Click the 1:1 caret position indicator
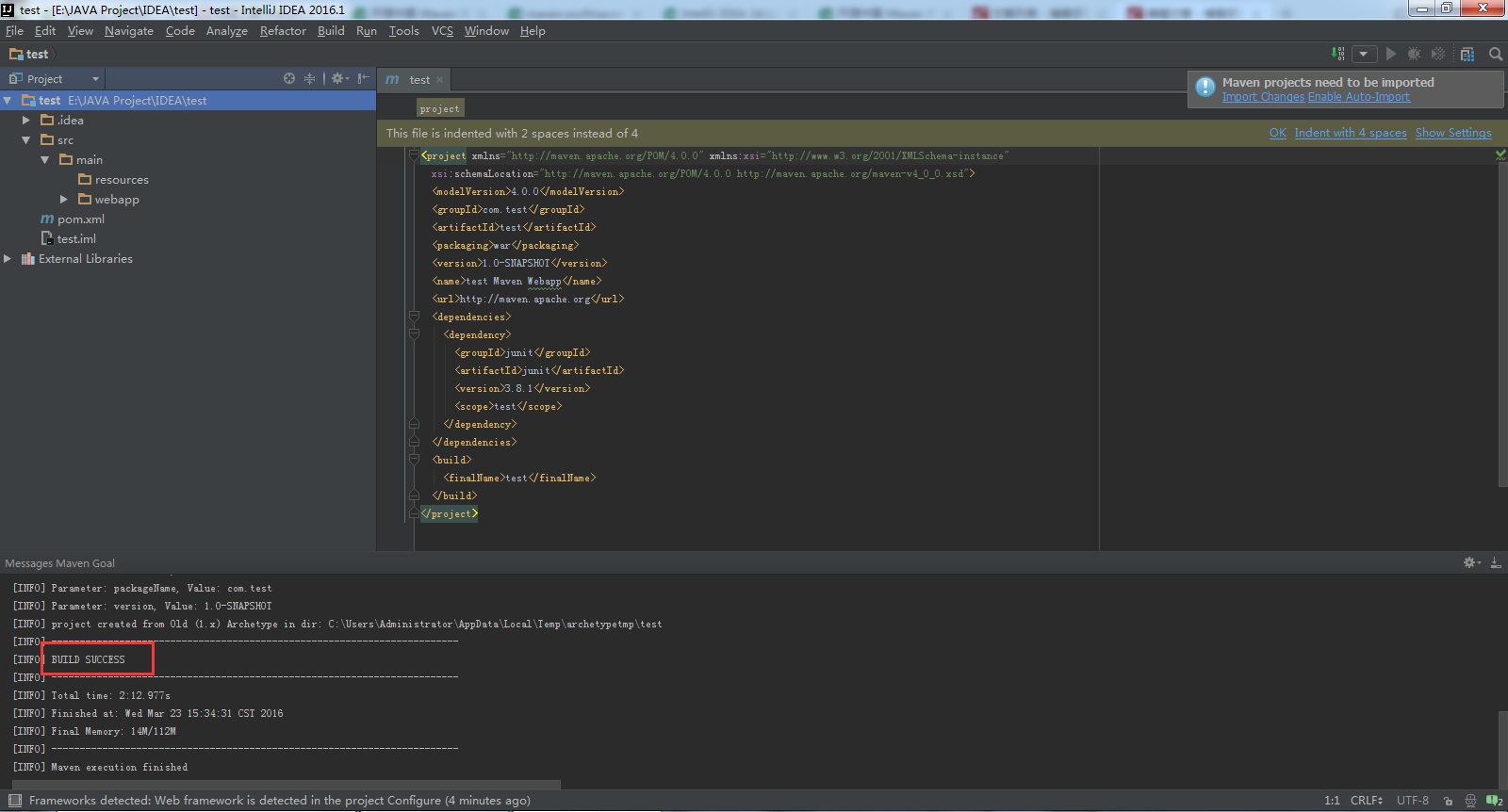Image resolution: width=1508 pixels, height=812 pixels. 1332,801
